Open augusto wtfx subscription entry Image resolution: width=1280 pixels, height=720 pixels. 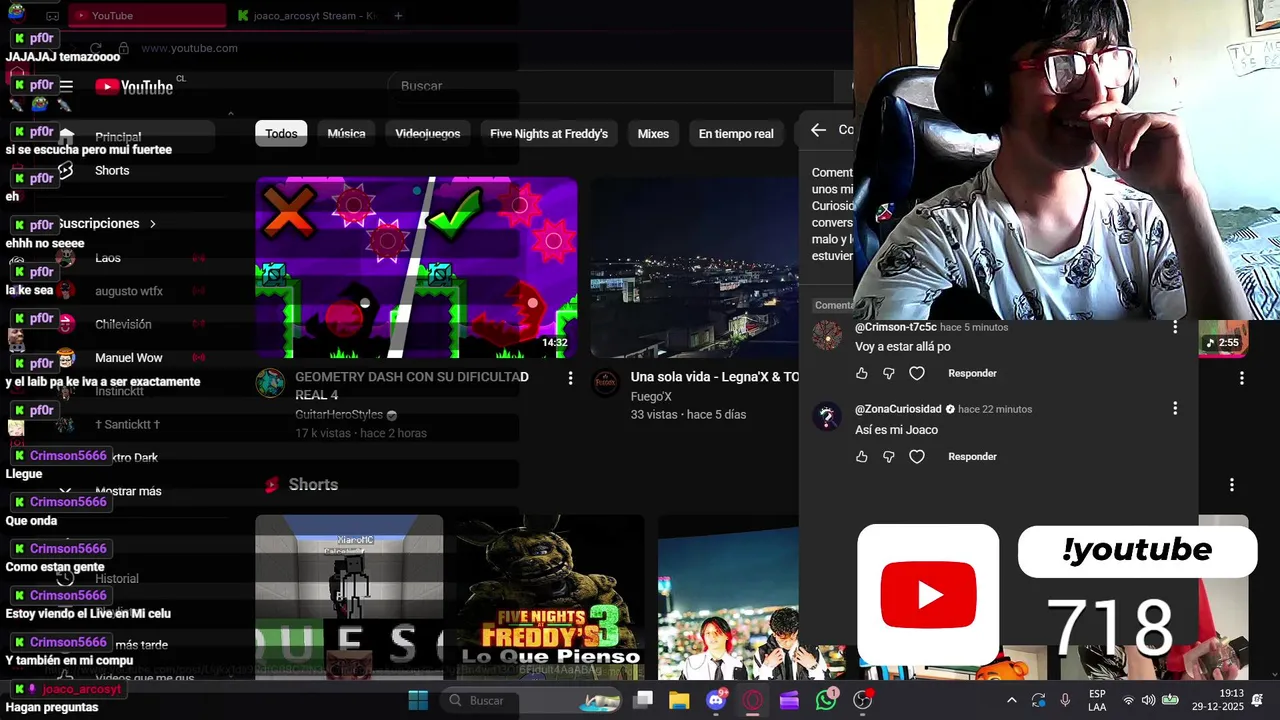(128, 291)
